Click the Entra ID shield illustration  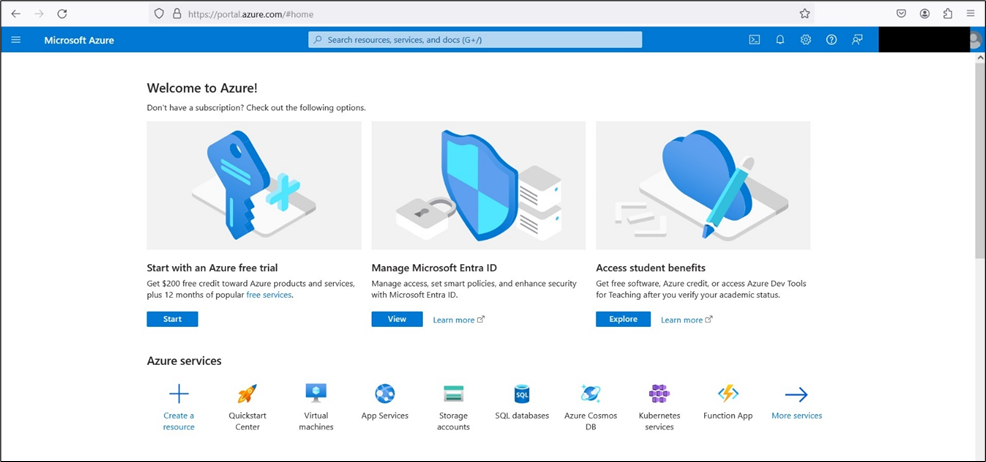pos(479,185)
